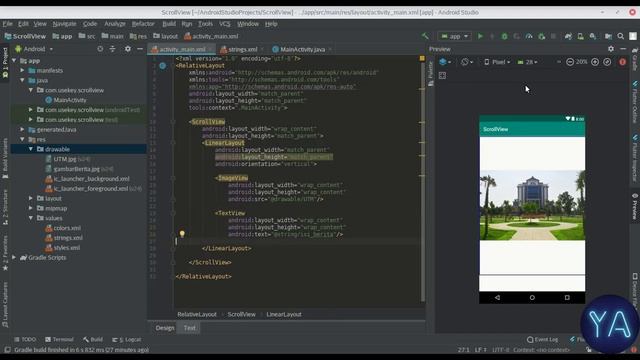
Task: Click the pan/select tool icon below design surface
Action: point(442,76)
